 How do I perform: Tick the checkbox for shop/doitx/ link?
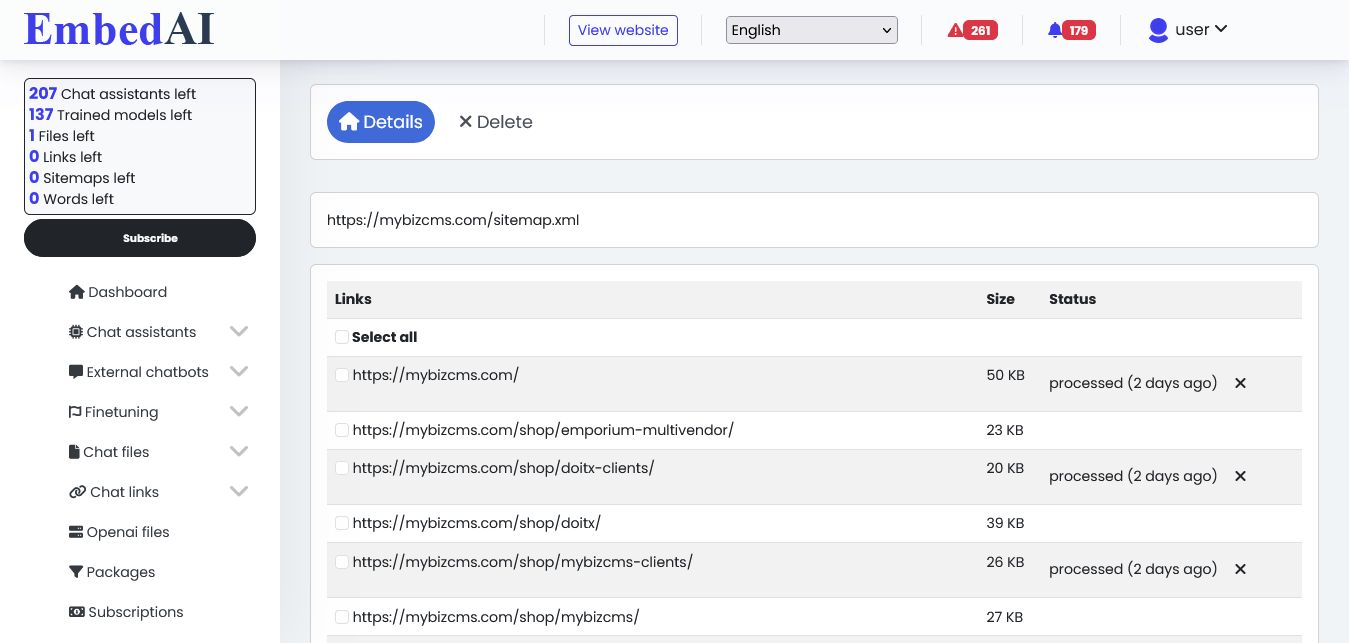coord(342,523)
